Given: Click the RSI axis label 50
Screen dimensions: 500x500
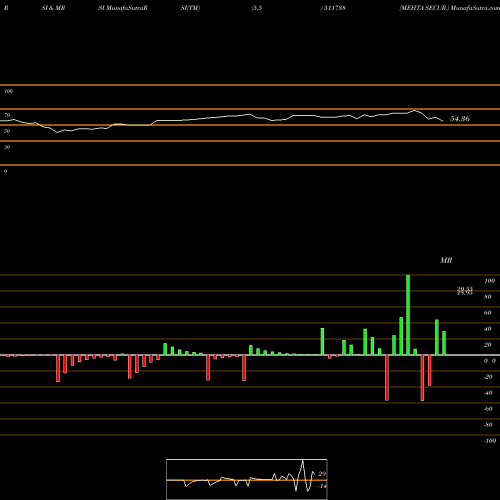Looking at the screenshot, I should [x=7, y=131].
